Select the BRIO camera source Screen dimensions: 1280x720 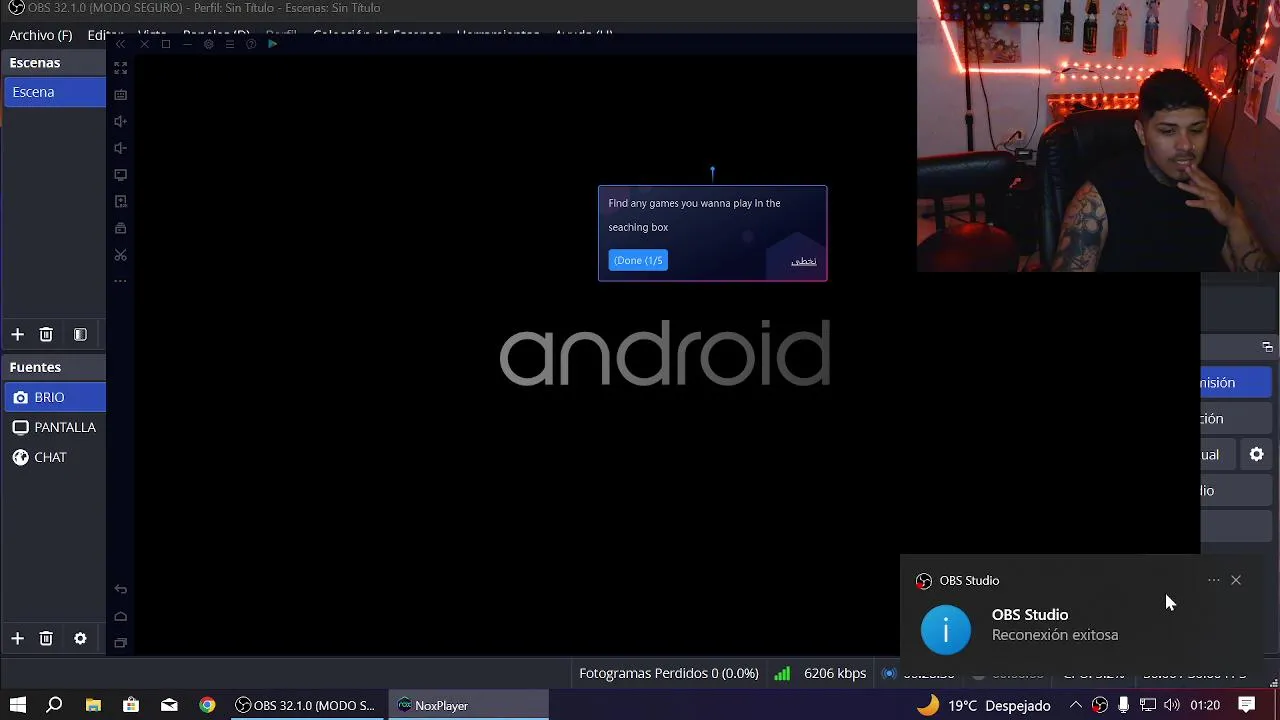[53, 397]
